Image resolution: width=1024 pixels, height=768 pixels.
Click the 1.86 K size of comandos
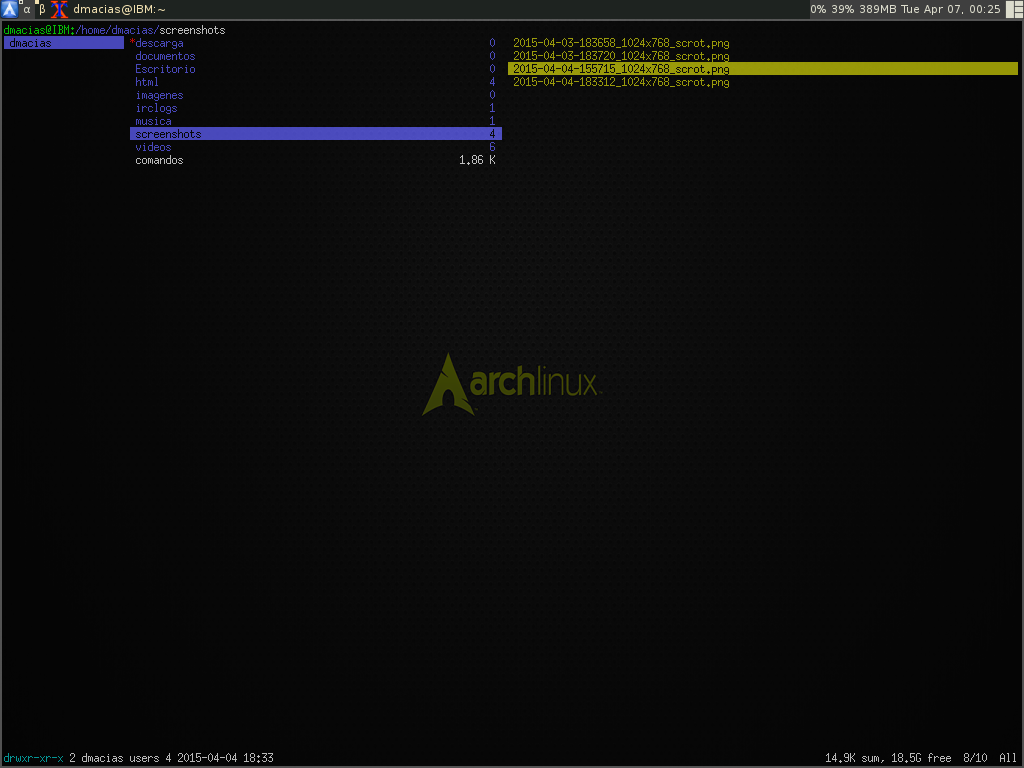click(x=477, y=161)
